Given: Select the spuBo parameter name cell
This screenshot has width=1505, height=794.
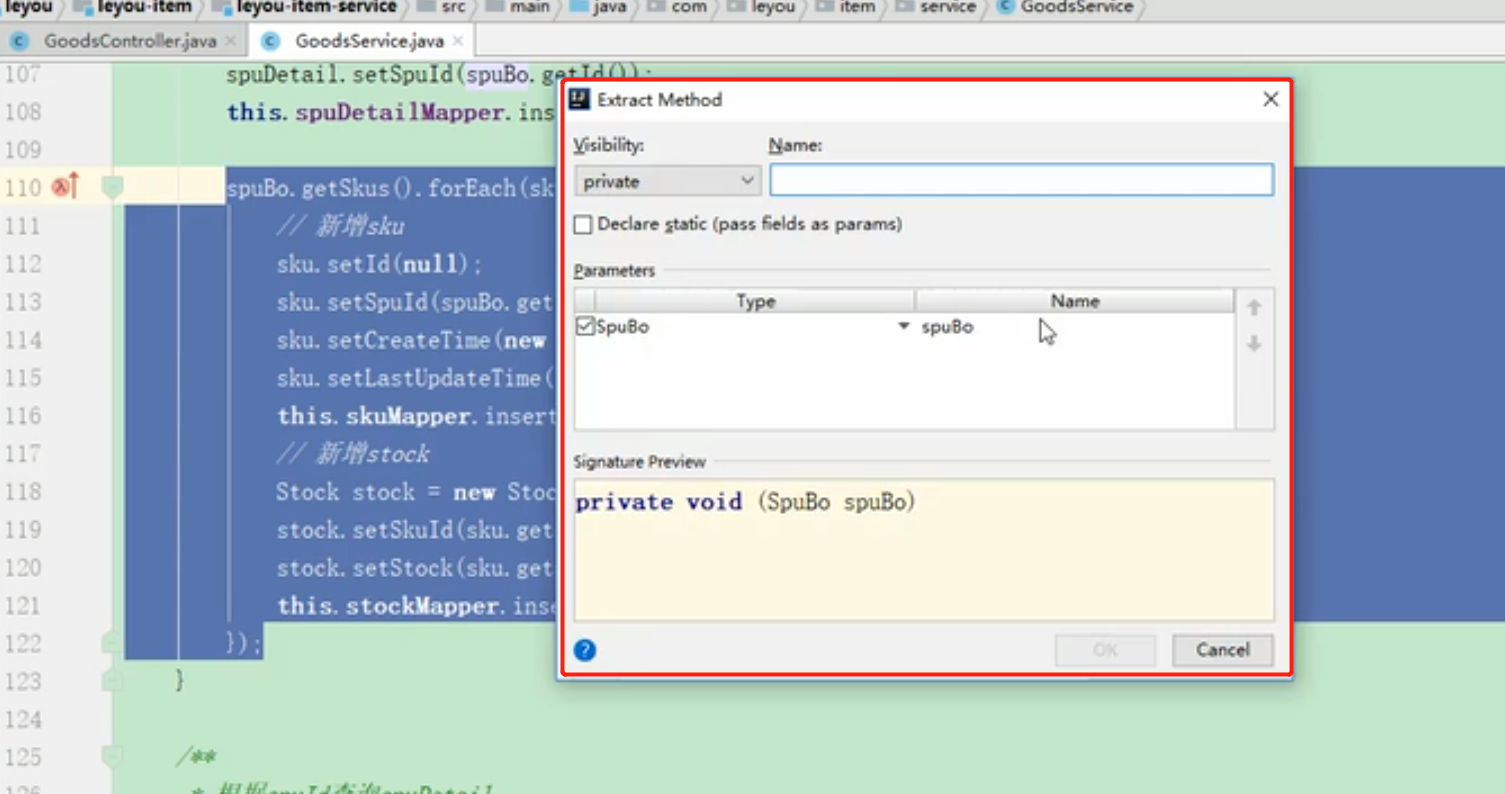Looking at the screenshot, I should click(x=1074, y=327).
